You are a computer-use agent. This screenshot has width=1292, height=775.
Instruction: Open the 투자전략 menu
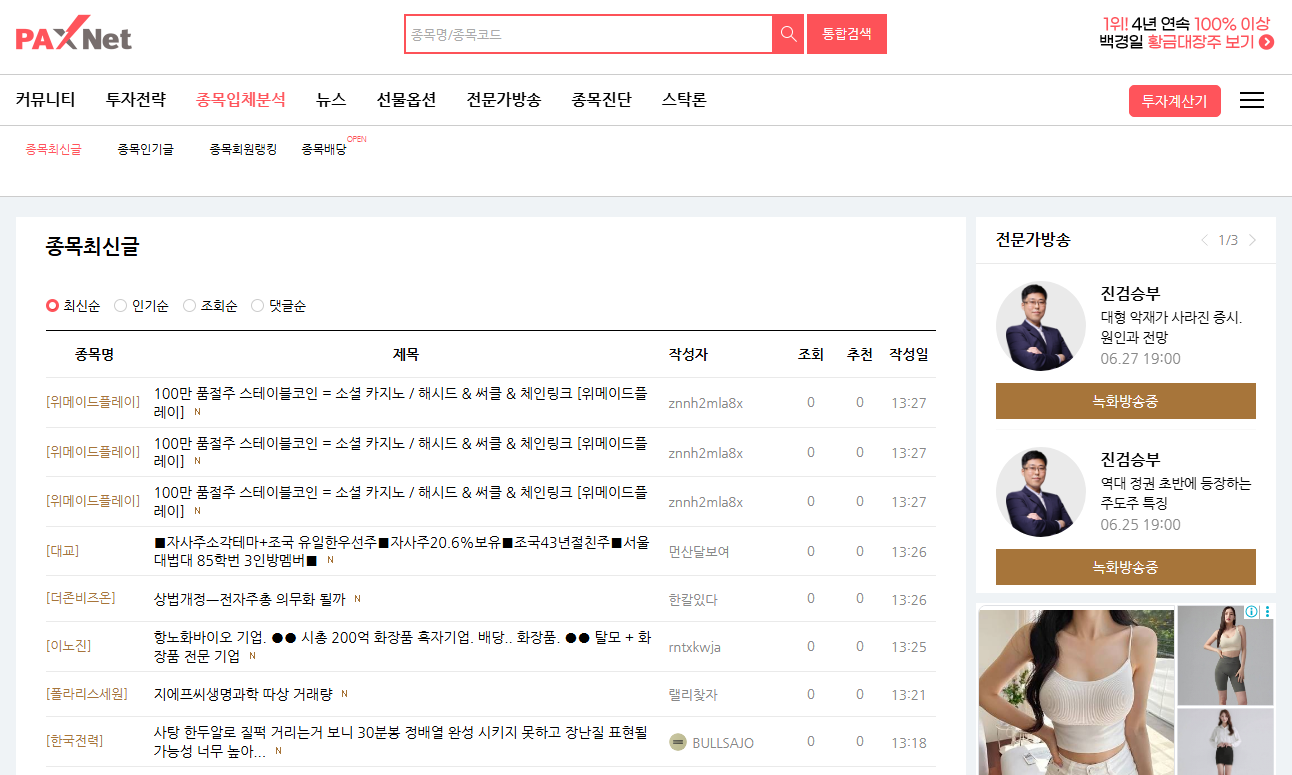coord(136,100)
